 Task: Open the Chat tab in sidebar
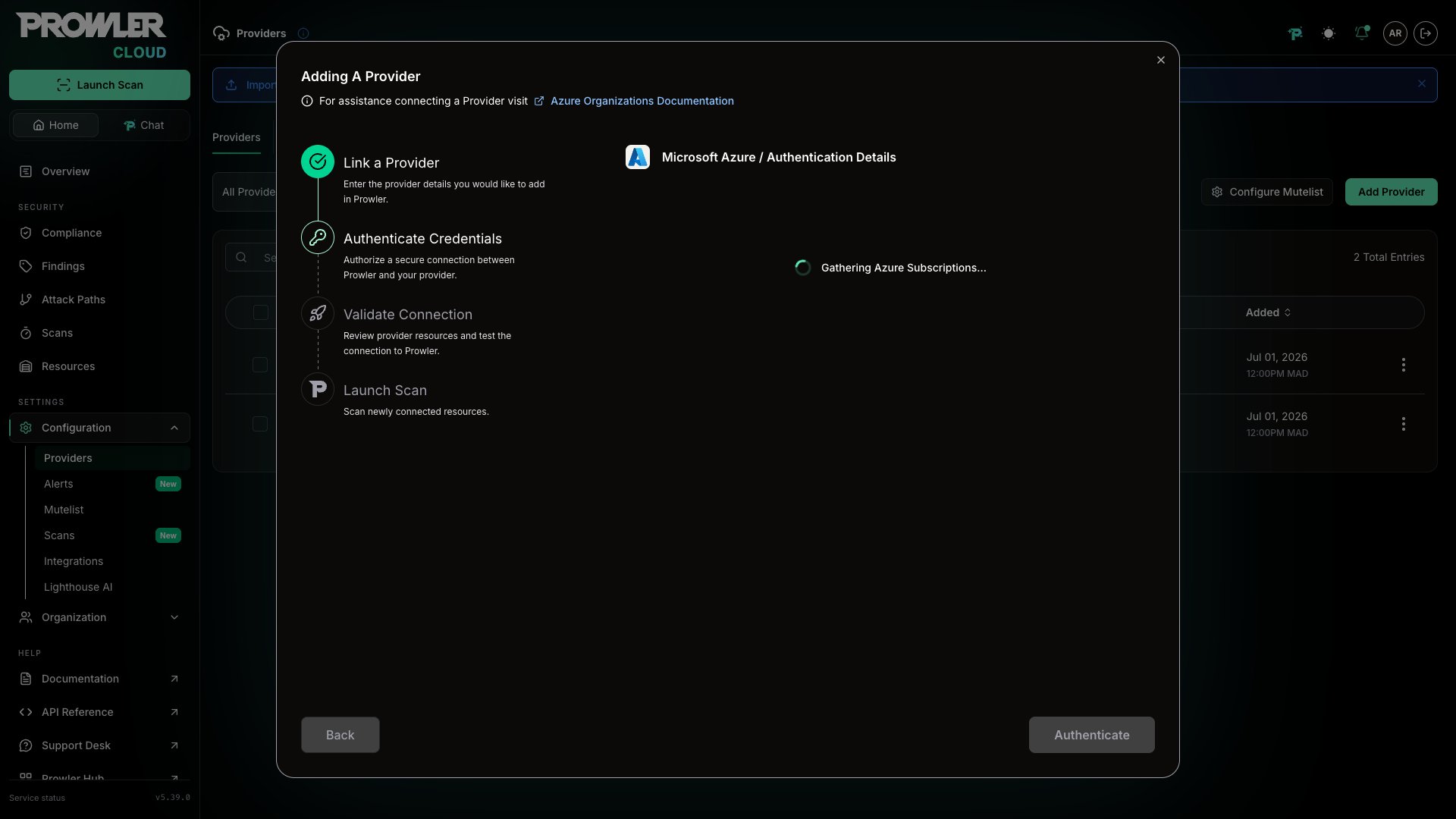pyautogui.click(x=143, y=125)
